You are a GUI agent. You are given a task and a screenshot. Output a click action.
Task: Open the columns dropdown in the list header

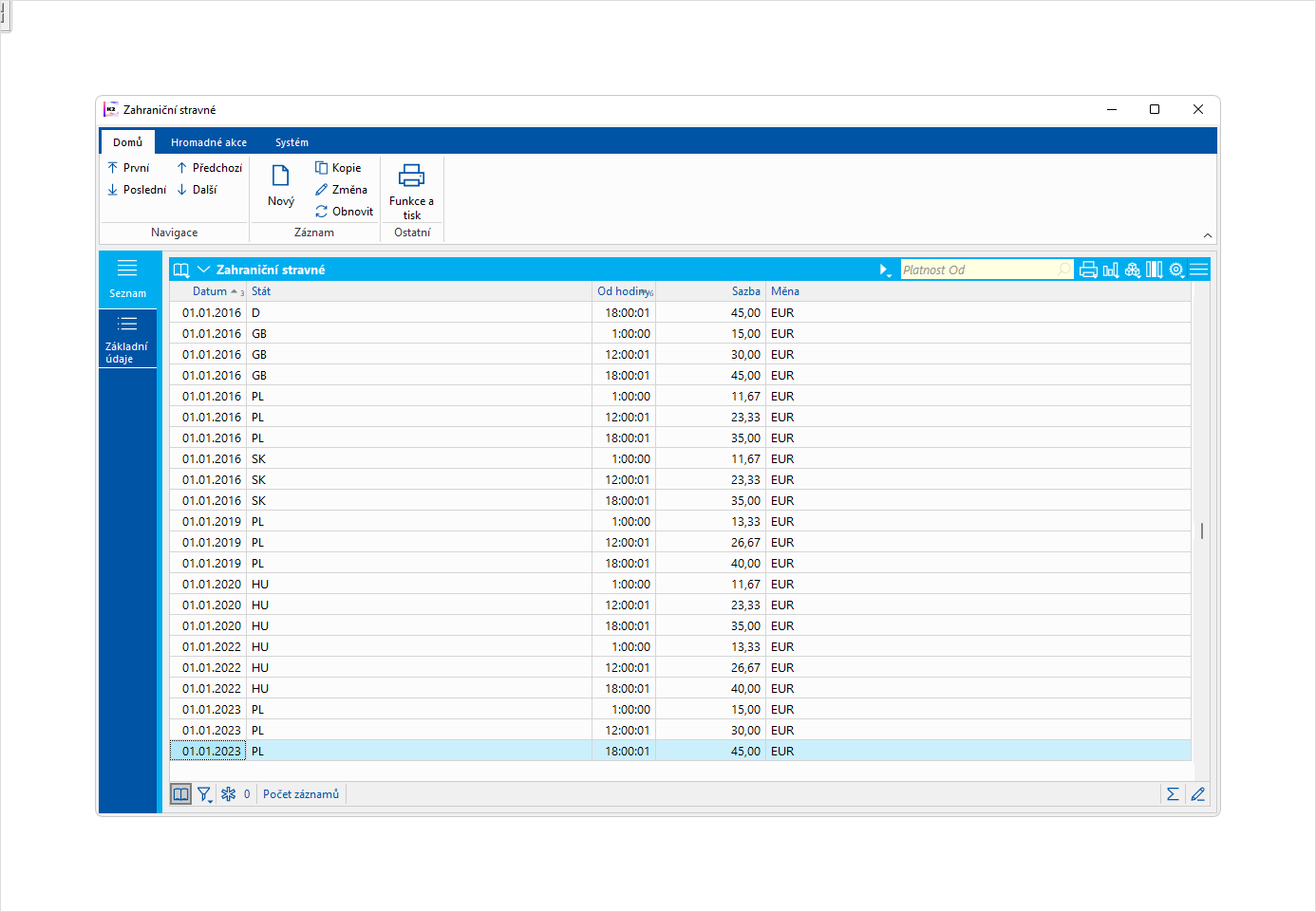pos(1154,270)
